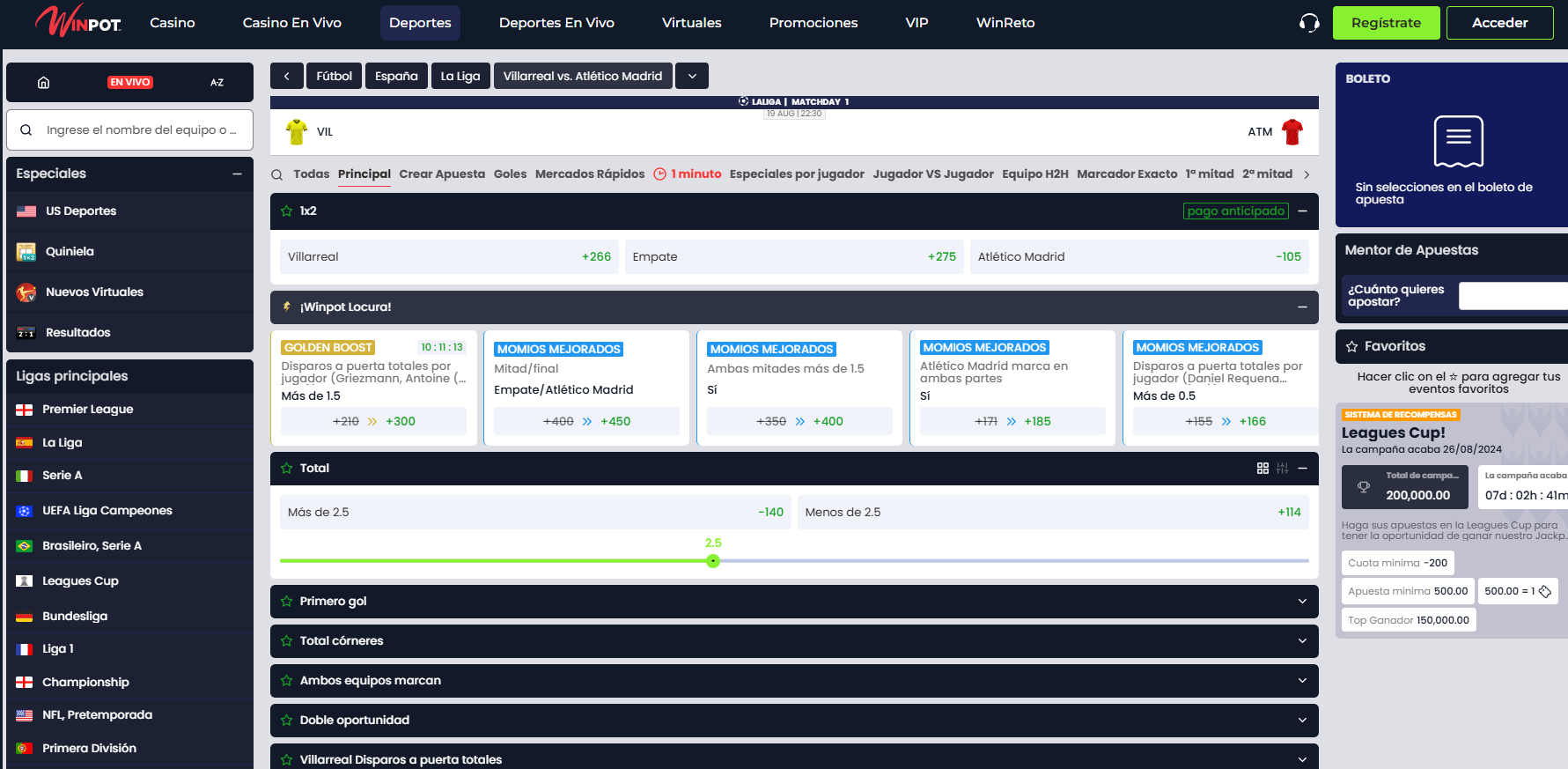Screen dimensions: 1568x769
Task: Favorite the Primero gol market star
Action: tap(286, 602)
